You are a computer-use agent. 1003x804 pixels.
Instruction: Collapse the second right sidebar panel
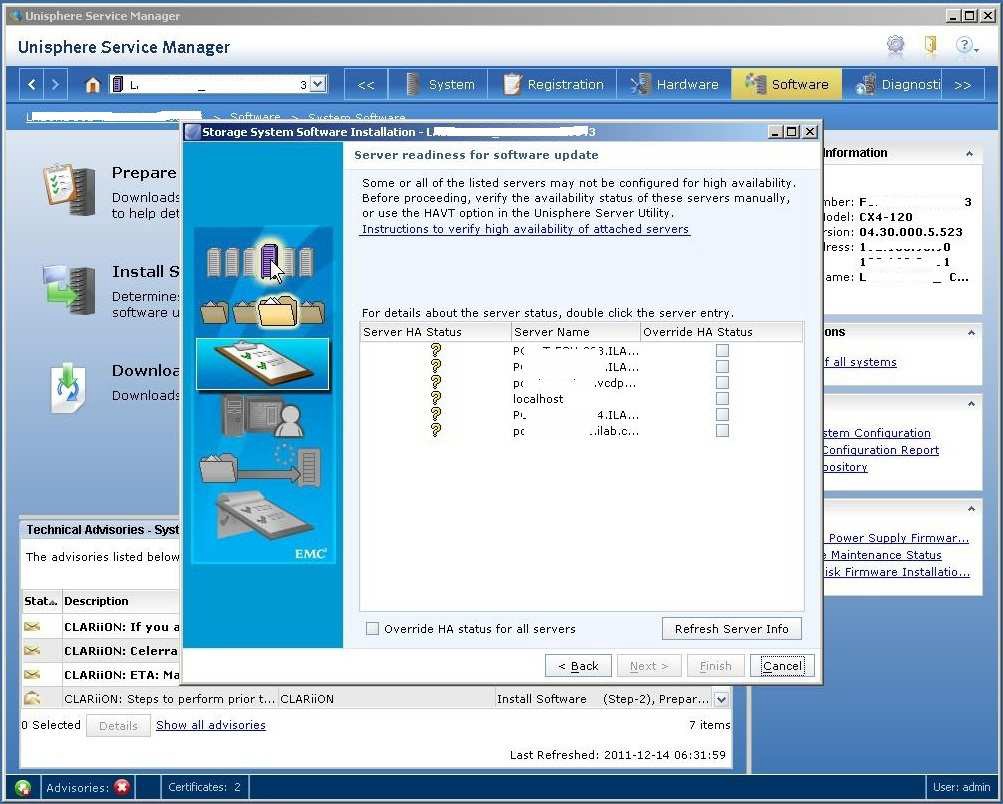pos(971,333)
